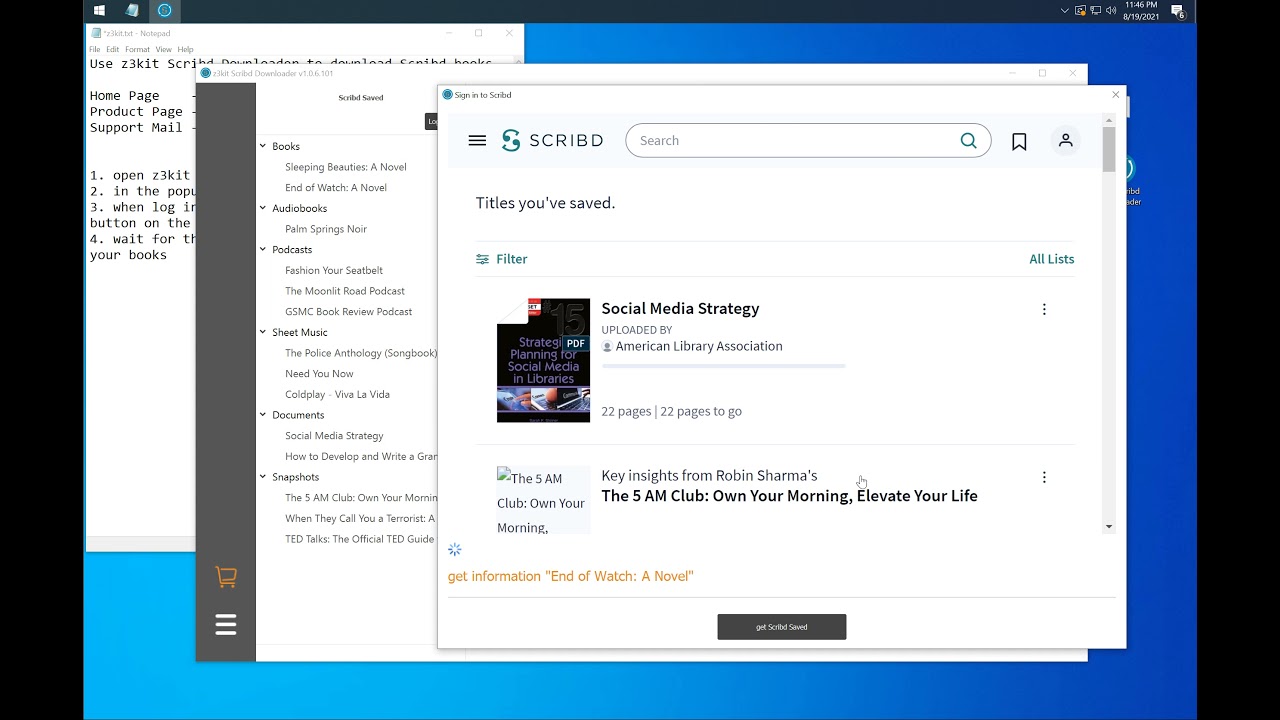Open the Filter options for saved titles
The height and width of the screenshot is (720, 1280).
coord(502,259)
